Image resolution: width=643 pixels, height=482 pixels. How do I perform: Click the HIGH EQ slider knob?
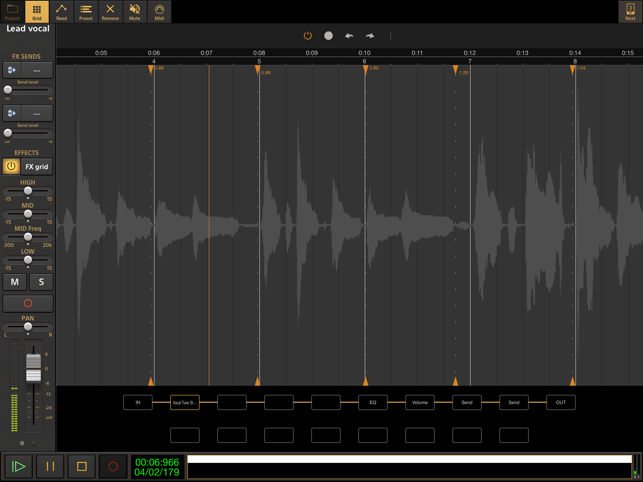28,191
